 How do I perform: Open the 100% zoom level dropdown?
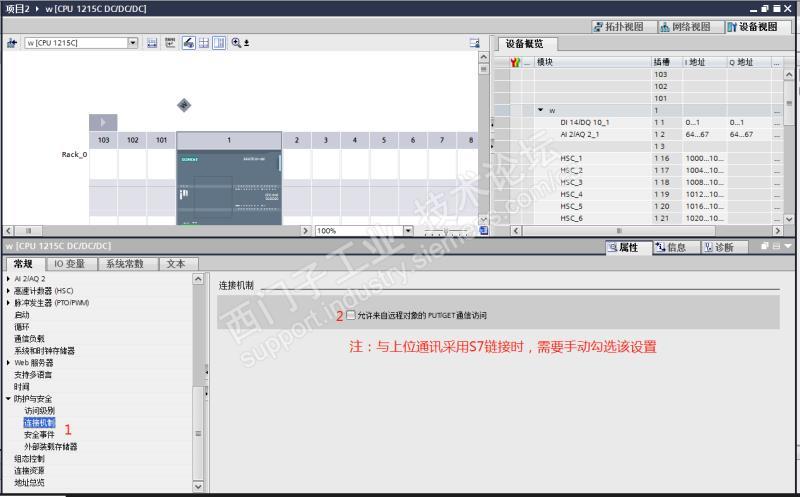(408, 231)
